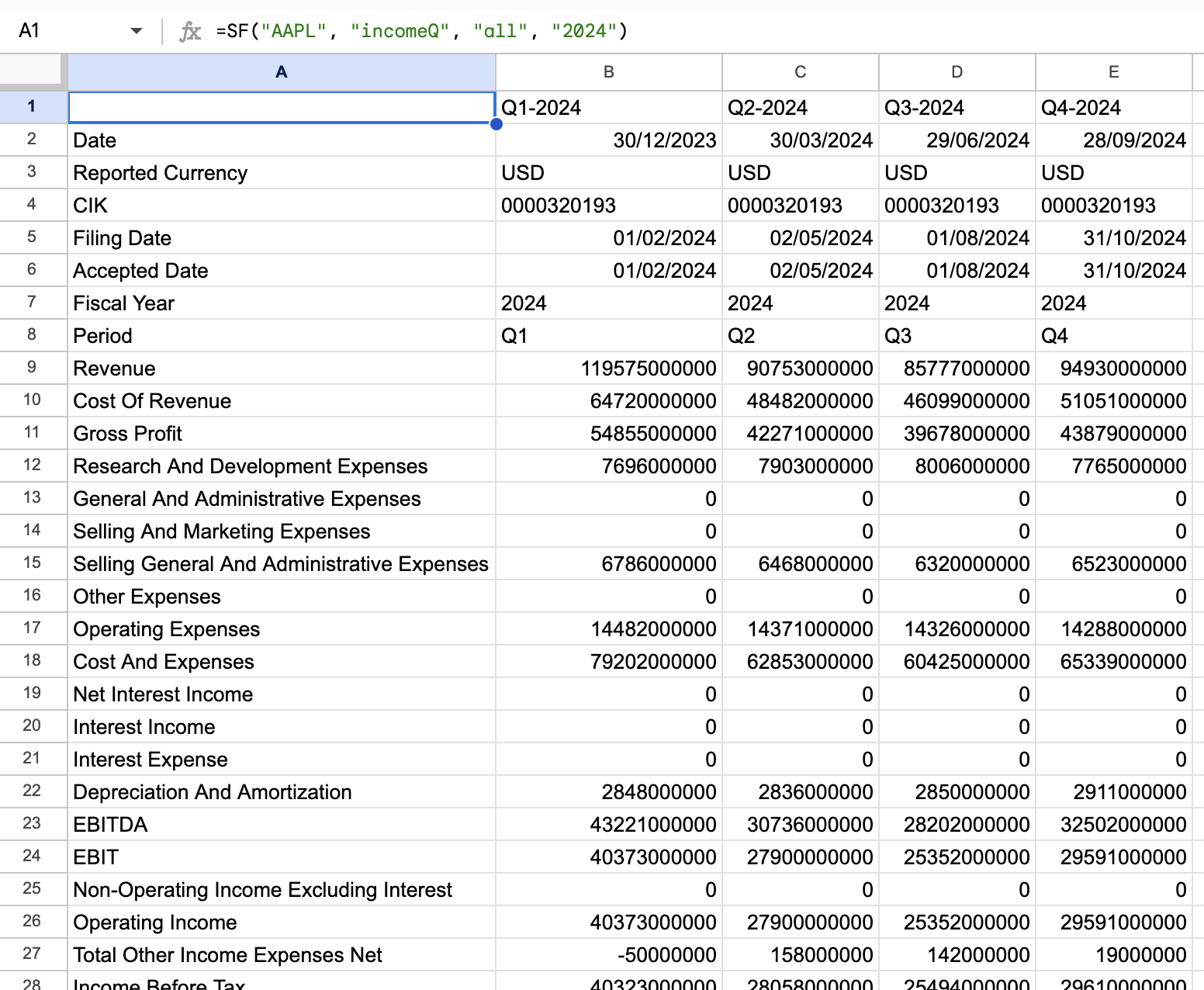Screen dimensions: 1204x990
Task: Click Interest Expense label cell
Action: pos(282,760)
